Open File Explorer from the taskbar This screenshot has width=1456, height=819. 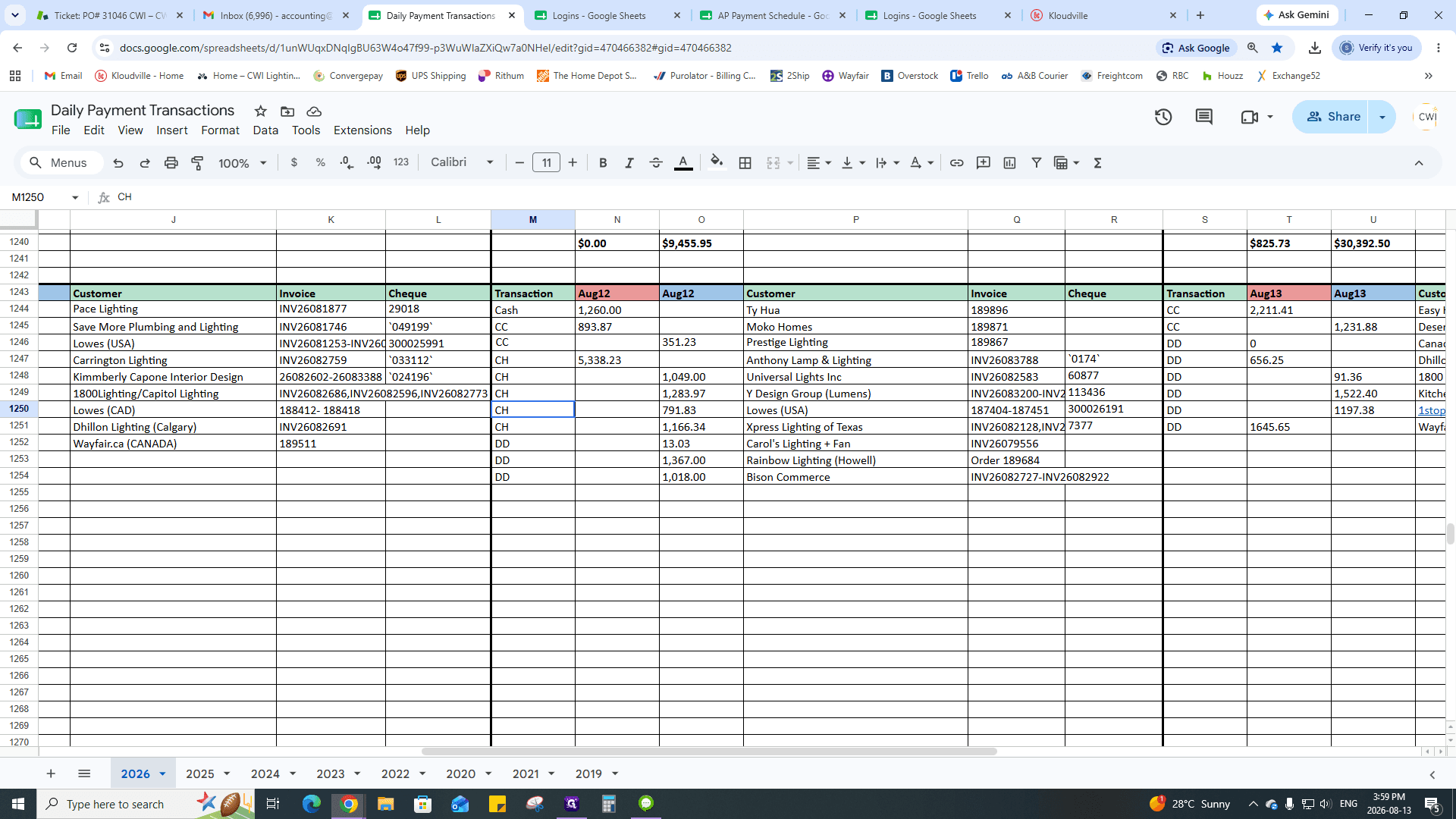coord(385,804)
